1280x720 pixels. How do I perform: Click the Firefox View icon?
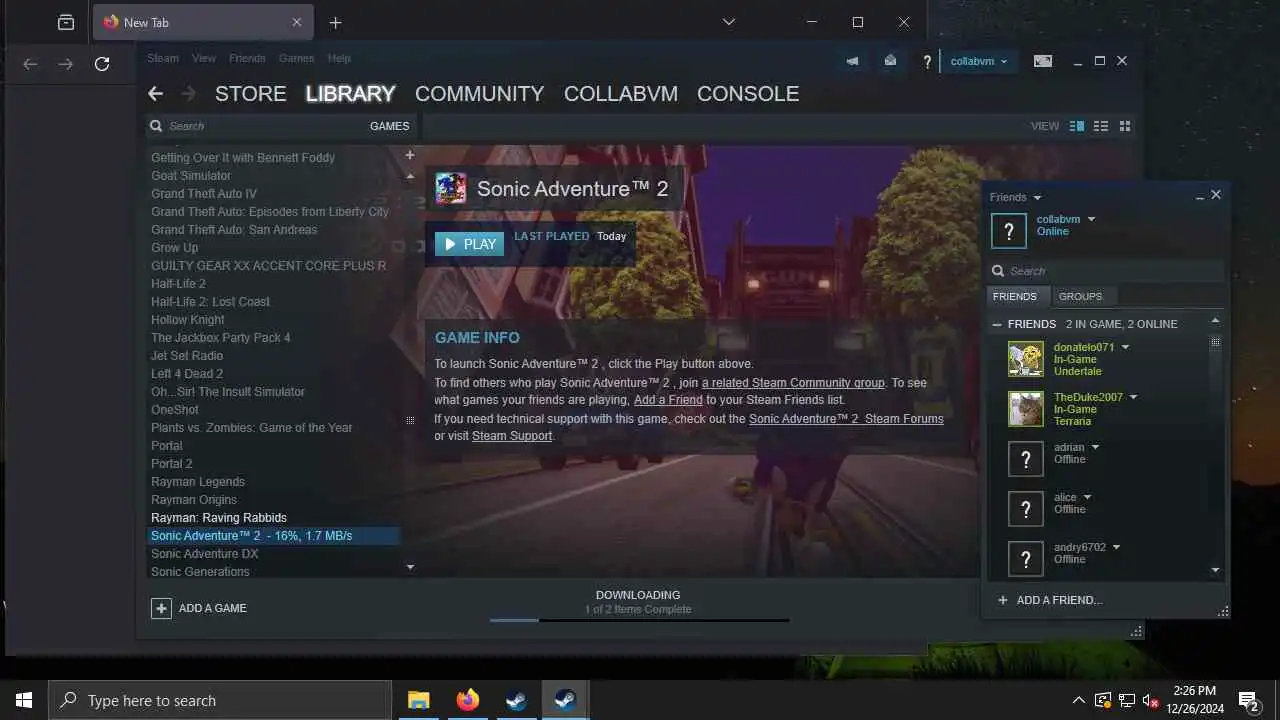(x=66, y=22)
